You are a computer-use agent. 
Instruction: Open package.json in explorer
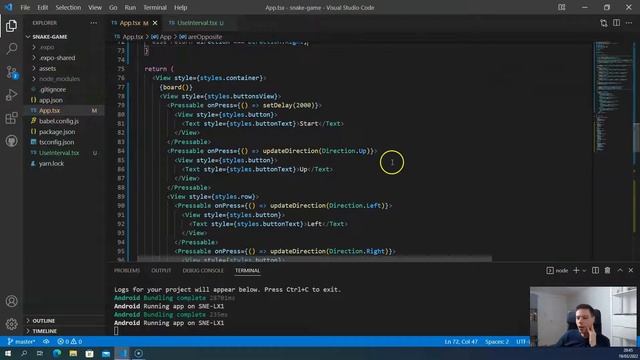(57, 132)
